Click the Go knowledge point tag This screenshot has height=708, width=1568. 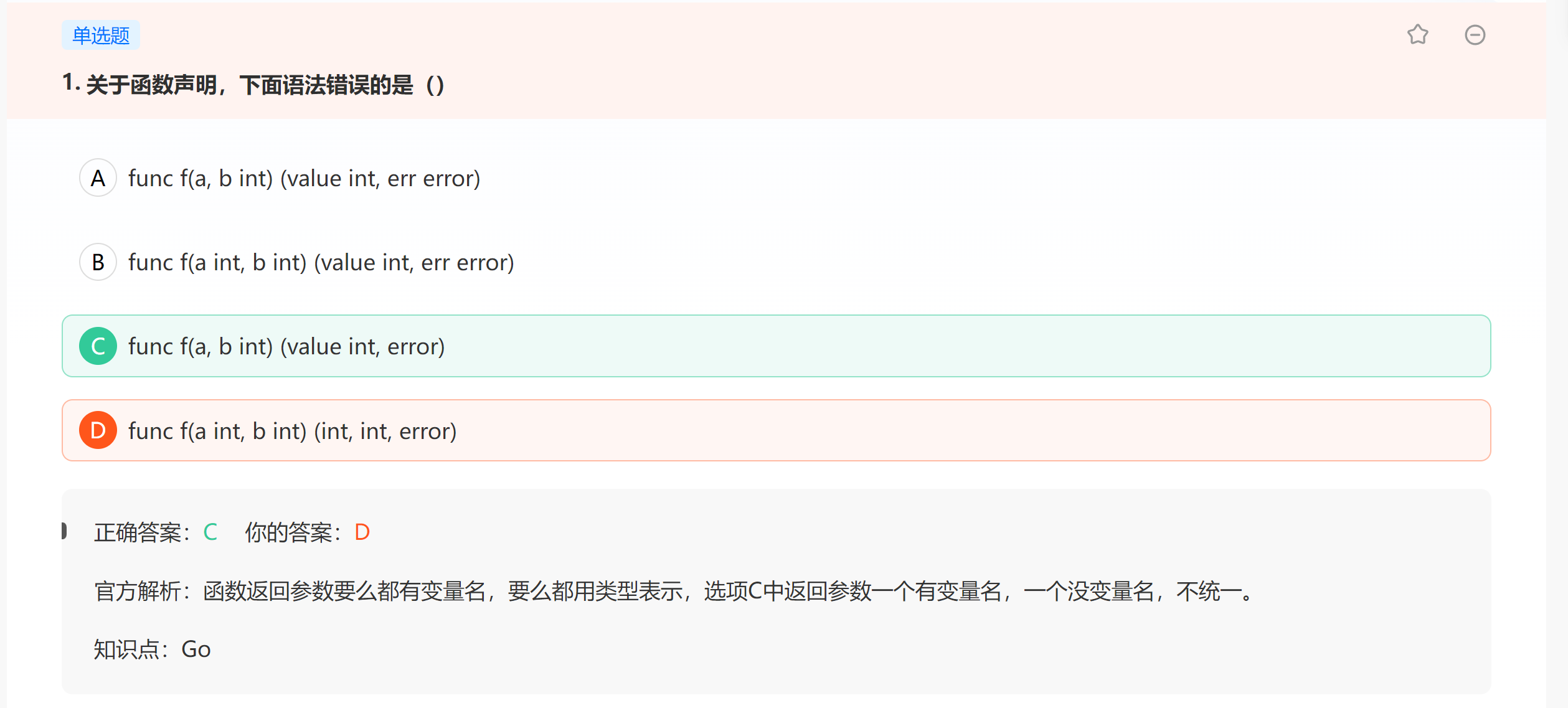point(196,649)
